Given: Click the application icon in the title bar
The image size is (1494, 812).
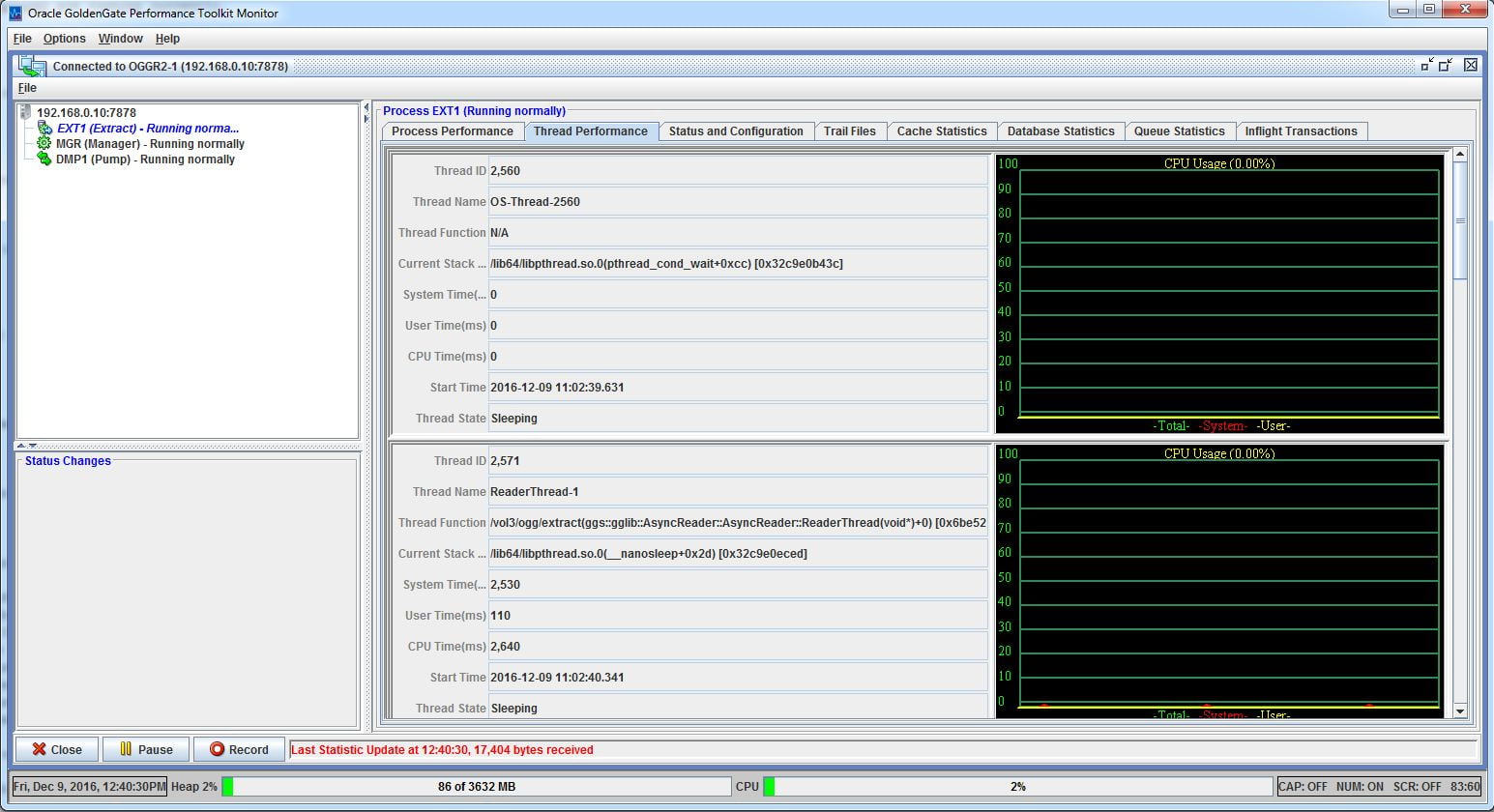Looking at the screenshot, I should (x=15, y=14).
